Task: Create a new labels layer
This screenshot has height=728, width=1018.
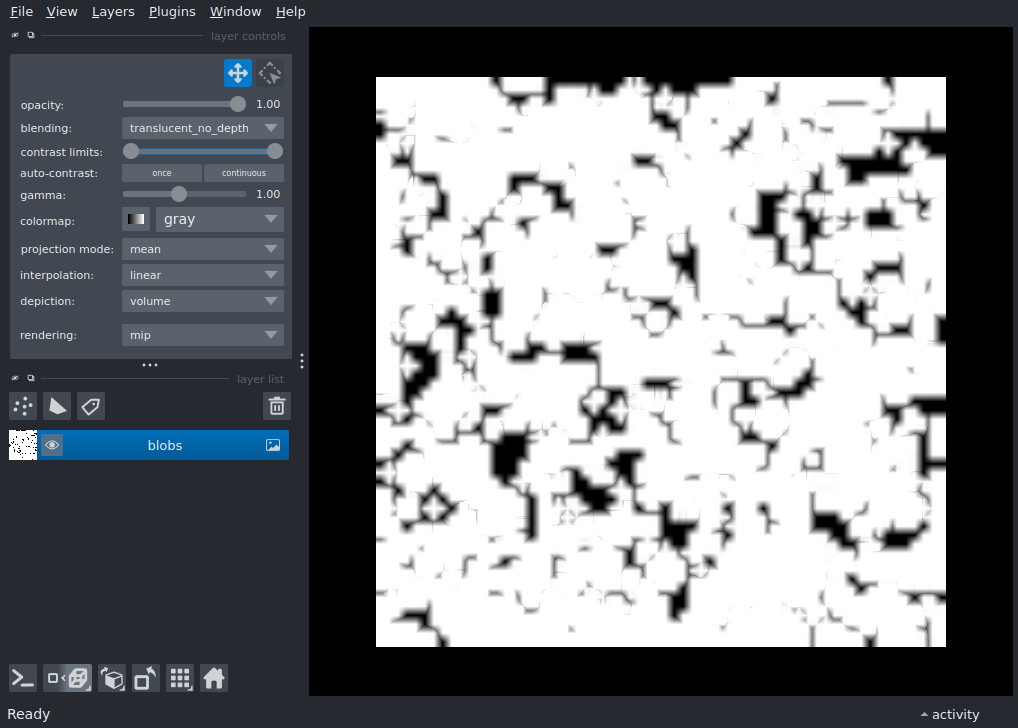Action: pos(90,406)
